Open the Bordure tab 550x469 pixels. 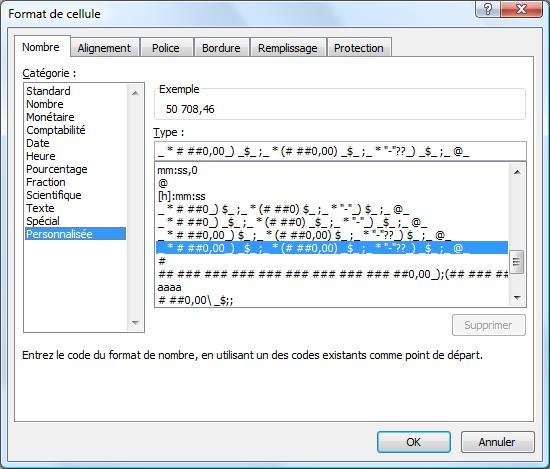coord(221,48)
